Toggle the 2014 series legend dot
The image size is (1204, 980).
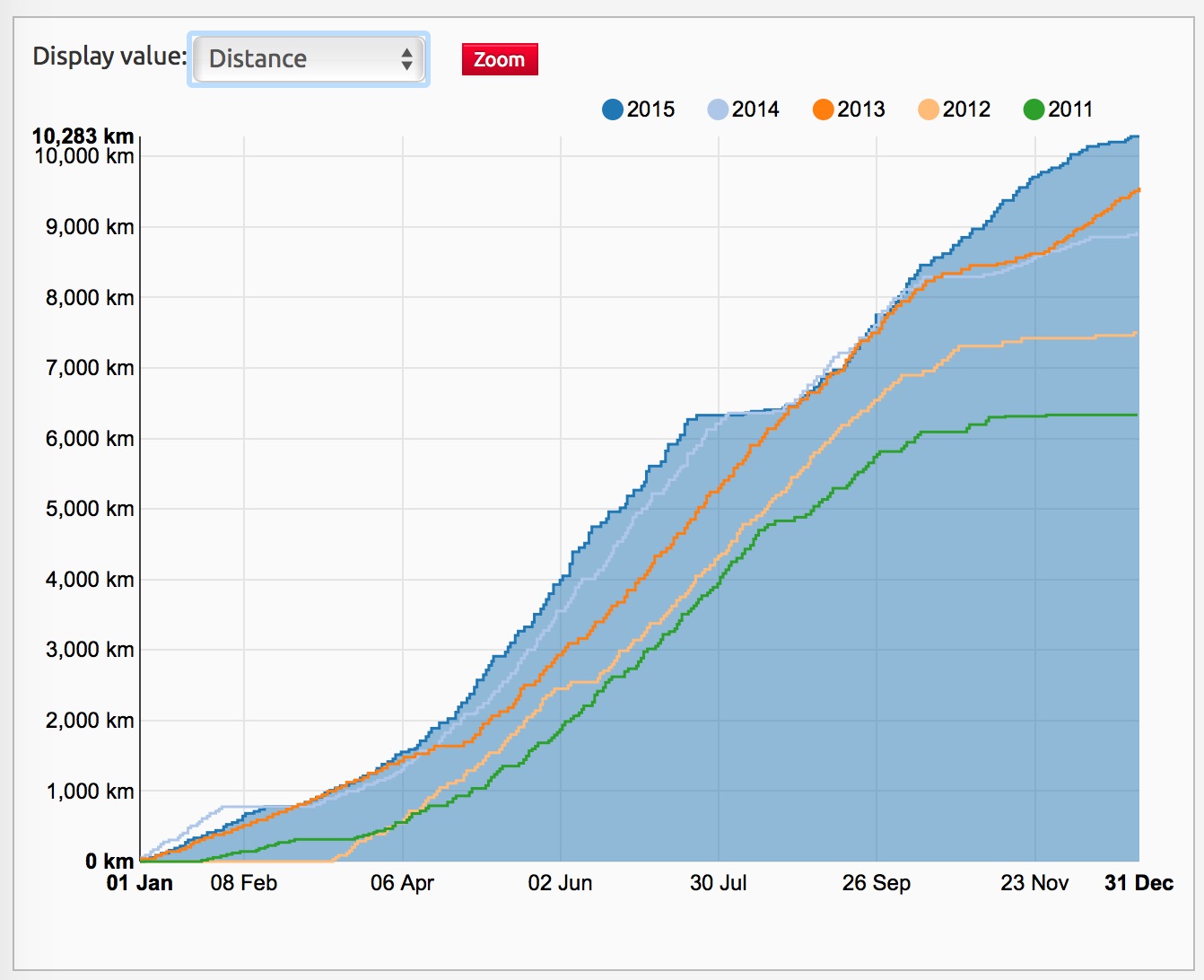click(718, 109)
